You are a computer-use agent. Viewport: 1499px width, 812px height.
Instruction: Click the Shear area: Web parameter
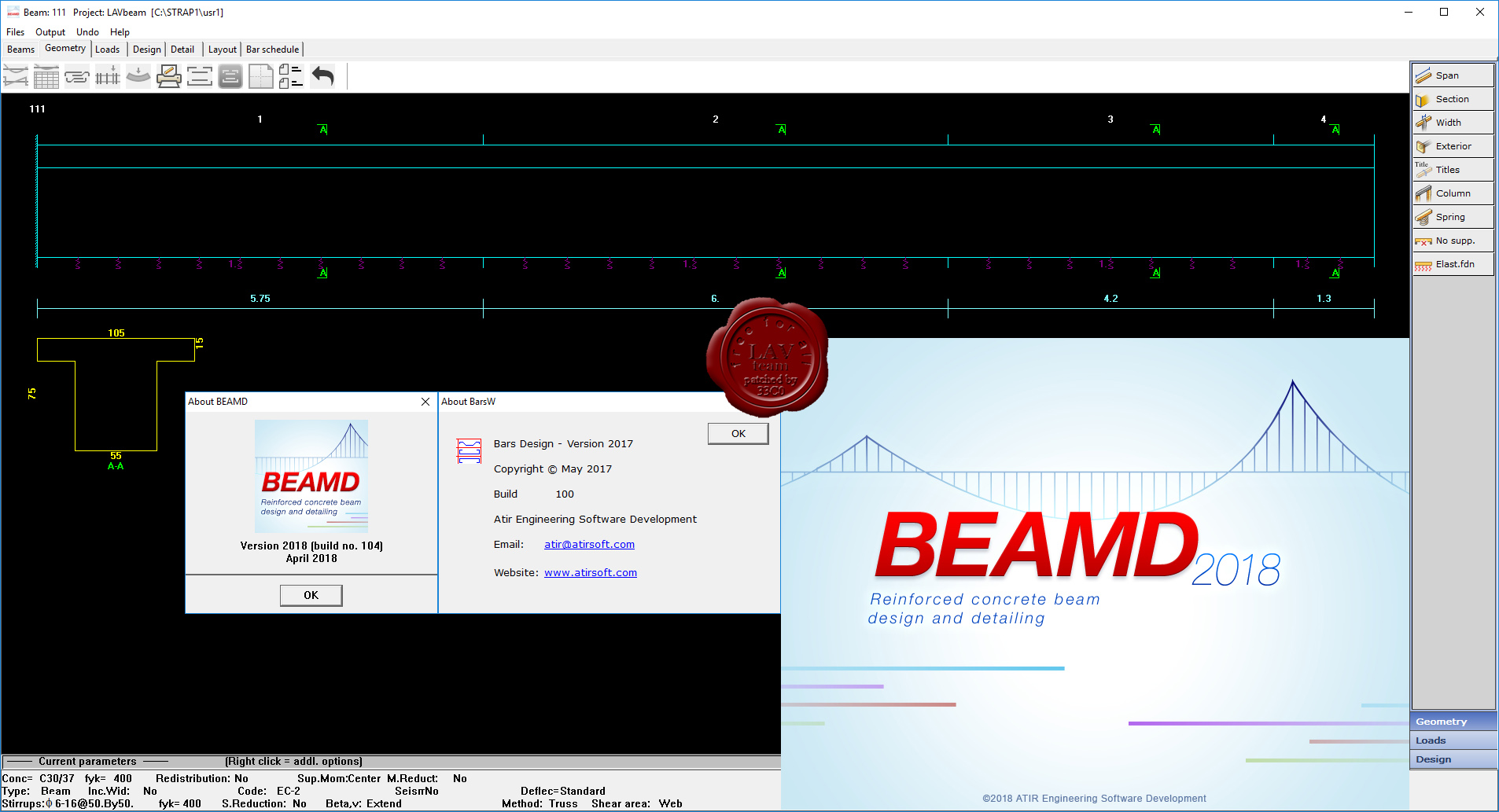[x=637, y=804]
